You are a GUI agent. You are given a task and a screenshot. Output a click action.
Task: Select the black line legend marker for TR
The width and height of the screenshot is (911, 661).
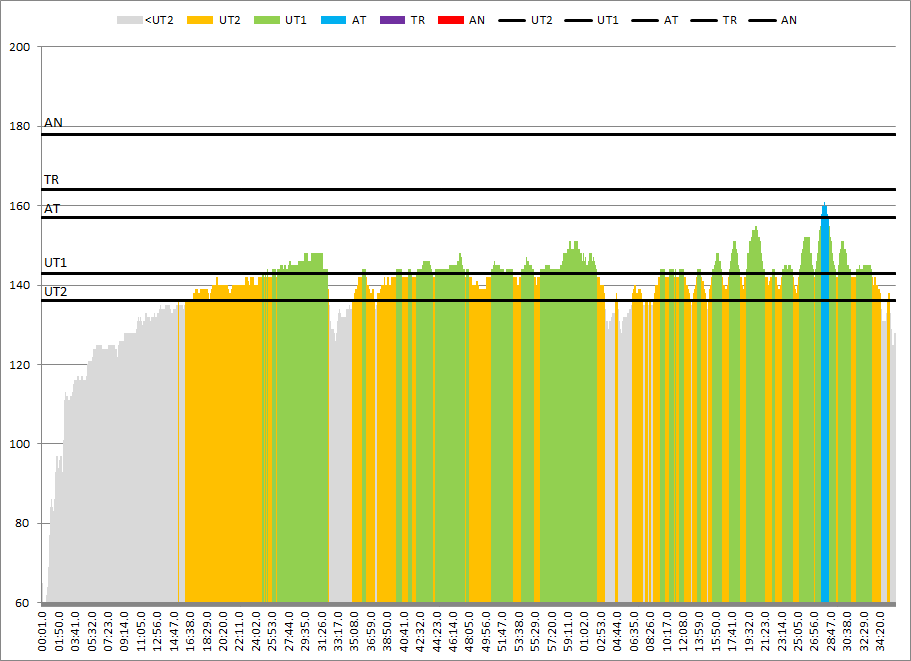pyautogui.click(x=705, y=20)
